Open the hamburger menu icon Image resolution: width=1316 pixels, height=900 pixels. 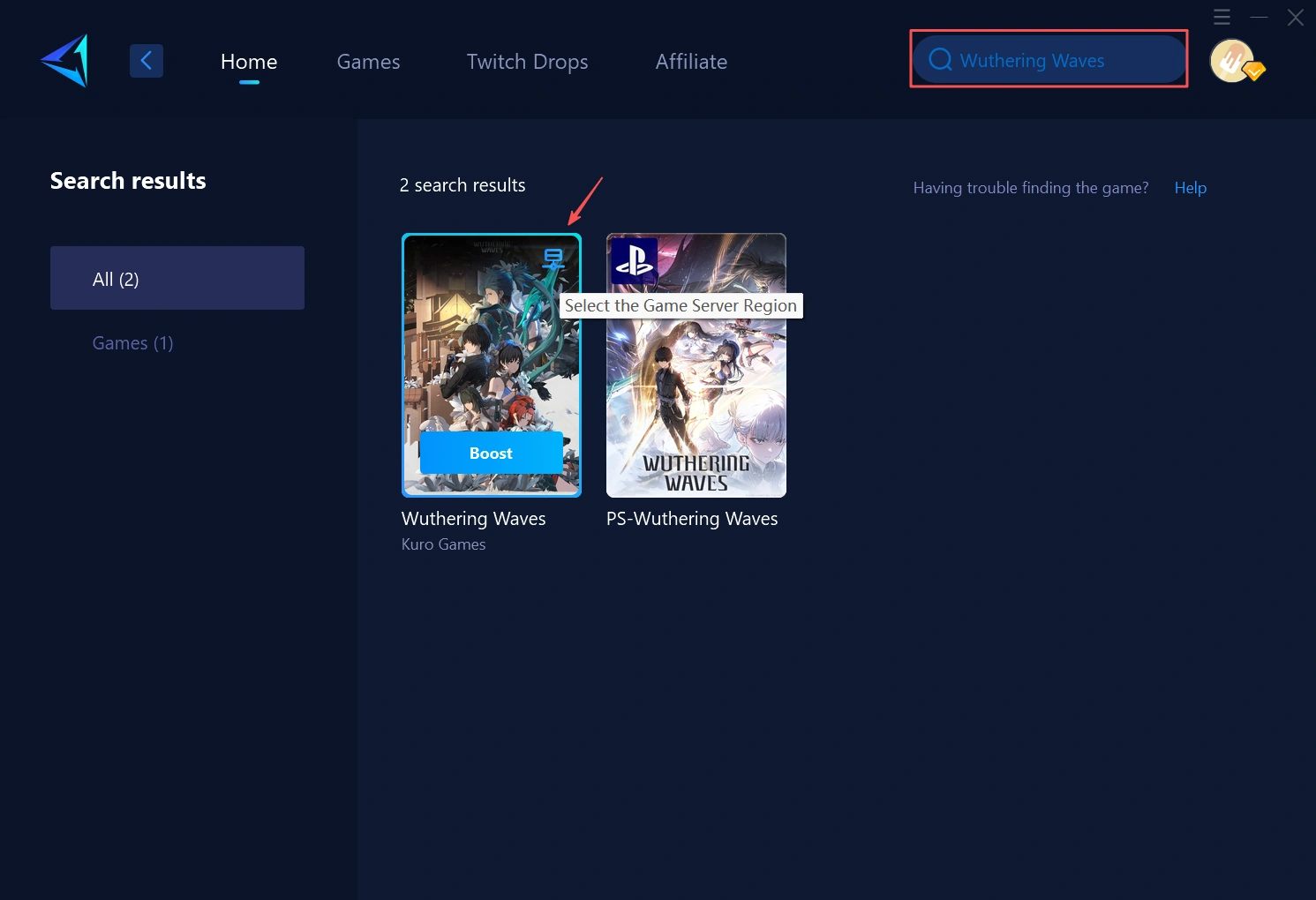tap(1222, 17)
